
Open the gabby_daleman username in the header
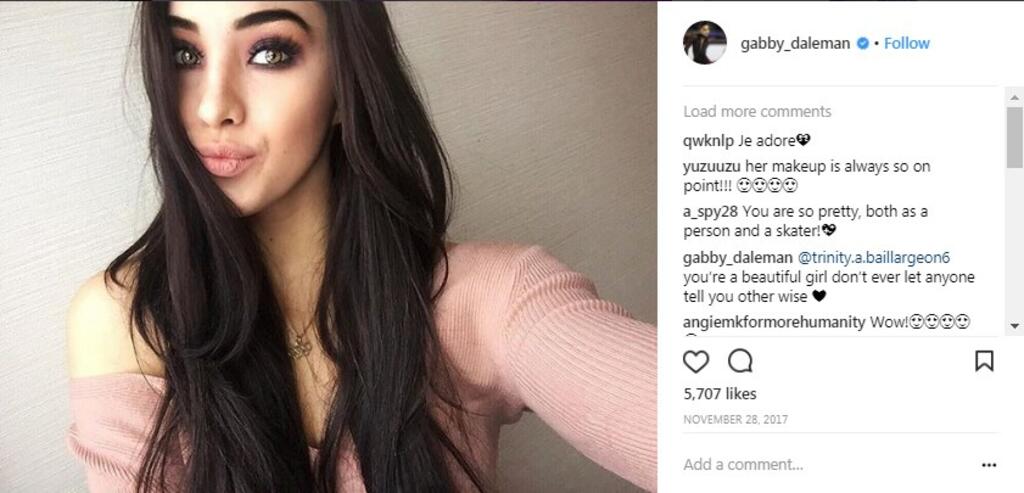[795, 44]
